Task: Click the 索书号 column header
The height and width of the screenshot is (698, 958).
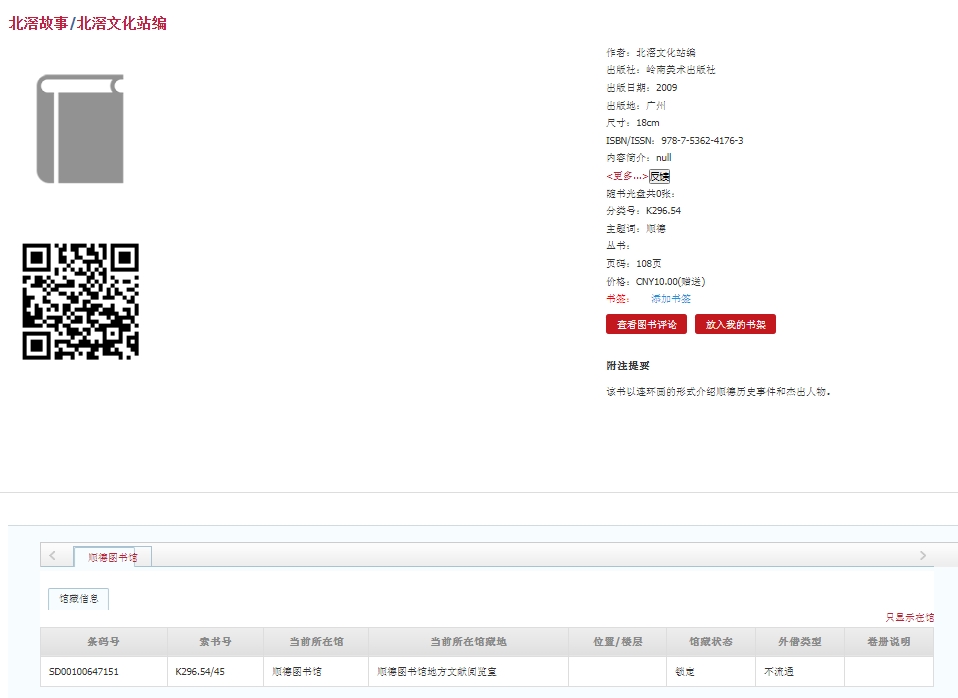Action: [x=215, y=642]
